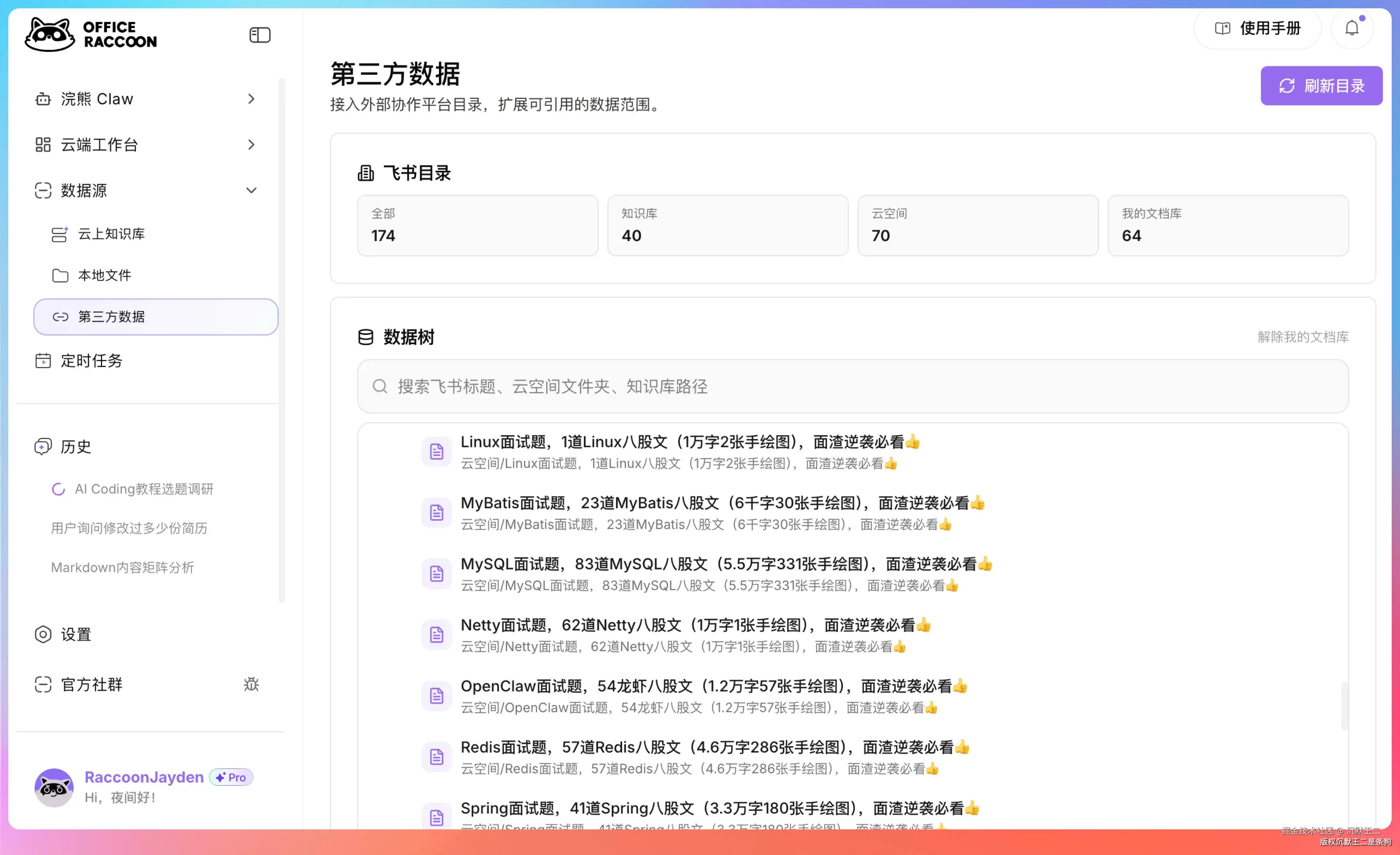Click the 解除我的文档库 link
This screenshot has width=1400, height=855.
tap(1303, 337)
